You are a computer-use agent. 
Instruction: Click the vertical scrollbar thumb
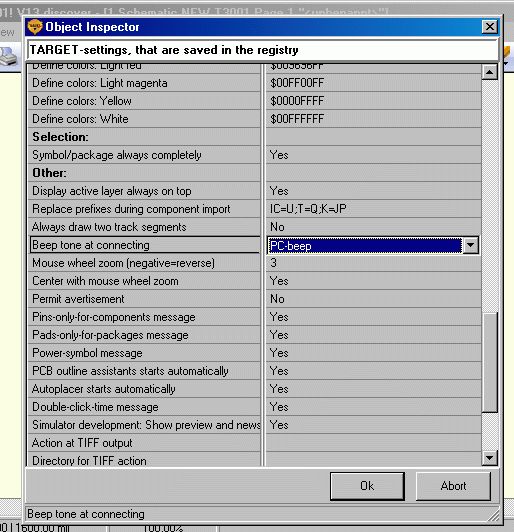[490, 362]
